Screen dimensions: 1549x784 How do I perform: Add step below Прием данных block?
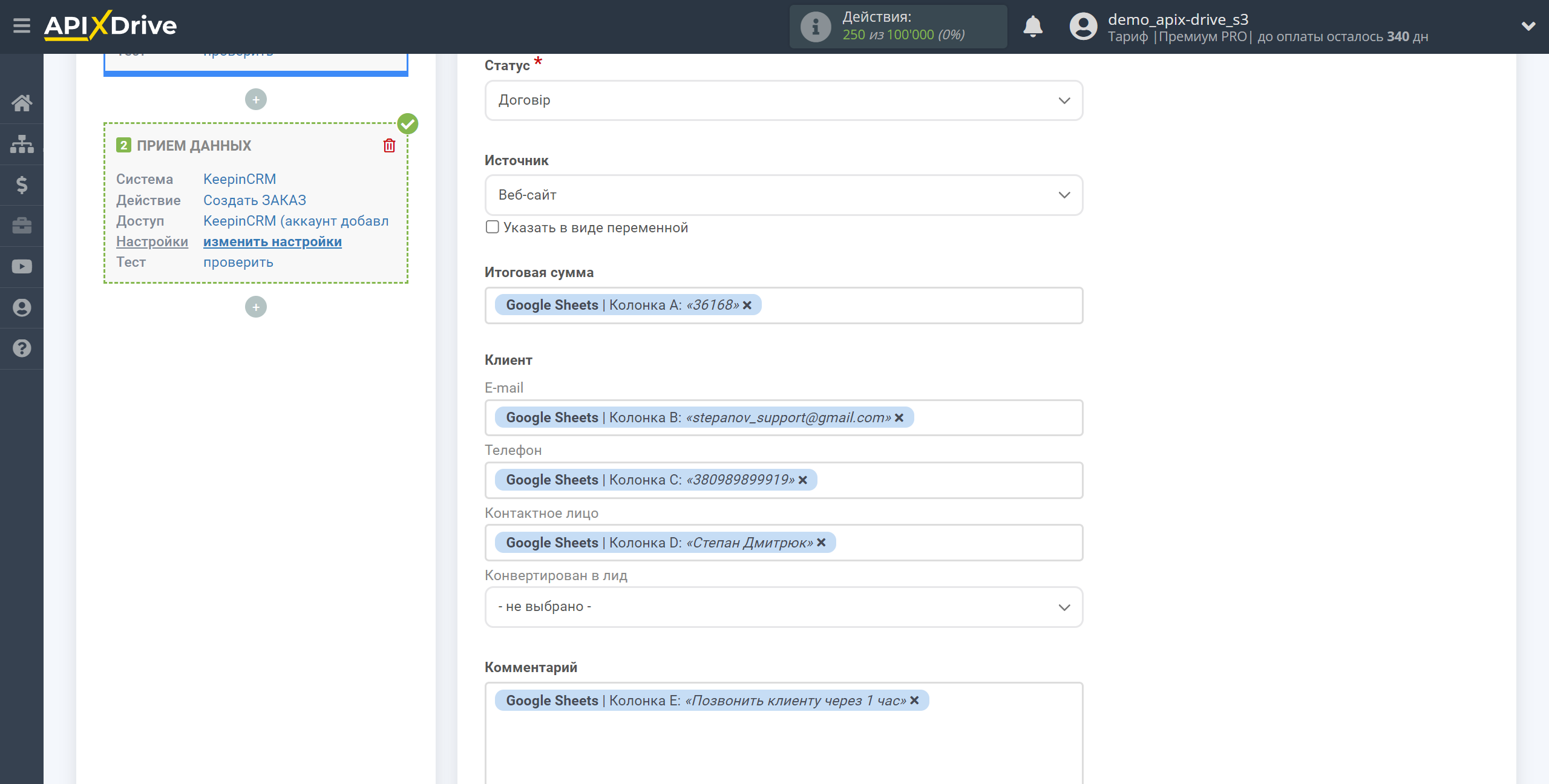point(256,307)
